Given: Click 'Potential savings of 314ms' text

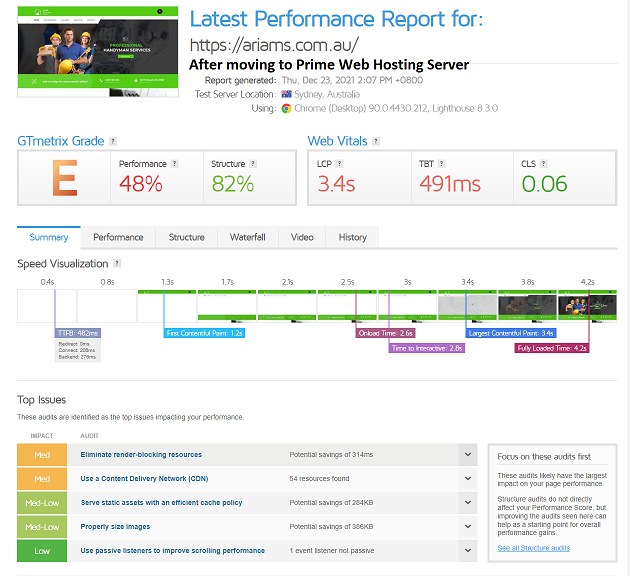Looking at the screenshot, I should [x=331, y=454].
